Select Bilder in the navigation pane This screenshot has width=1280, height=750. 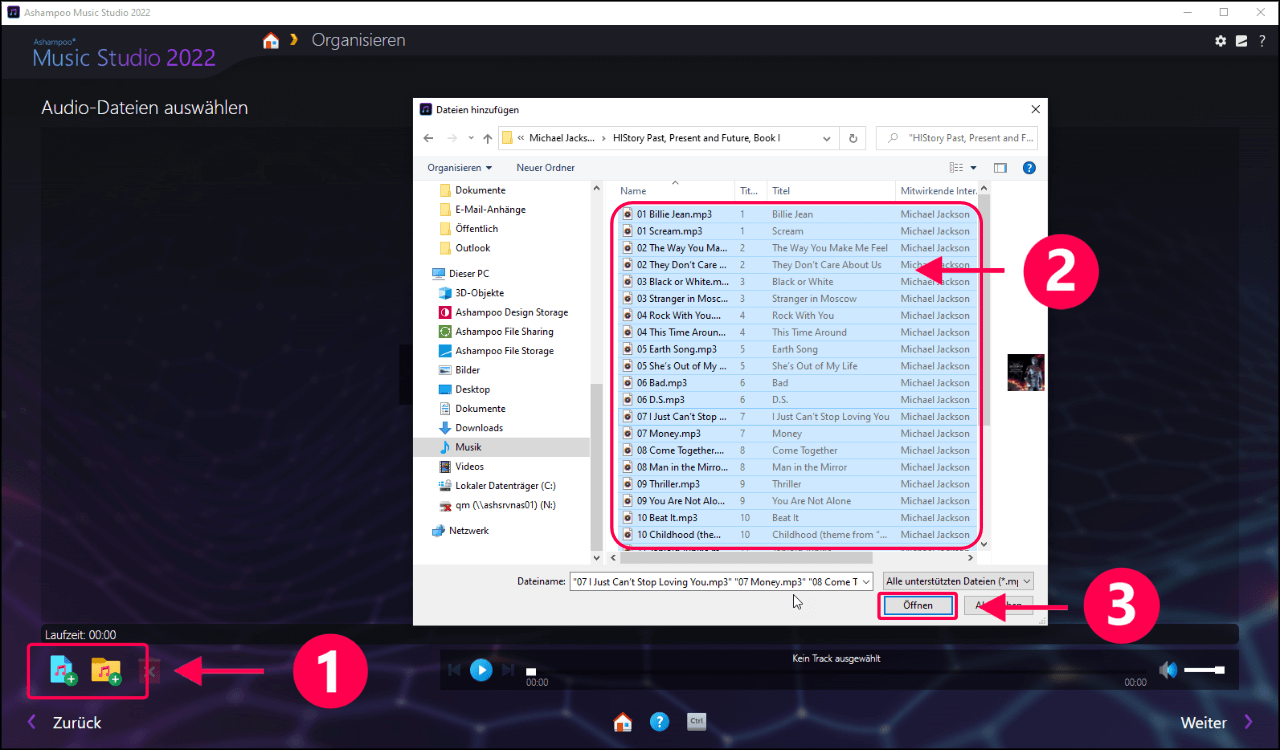(467, 370)
